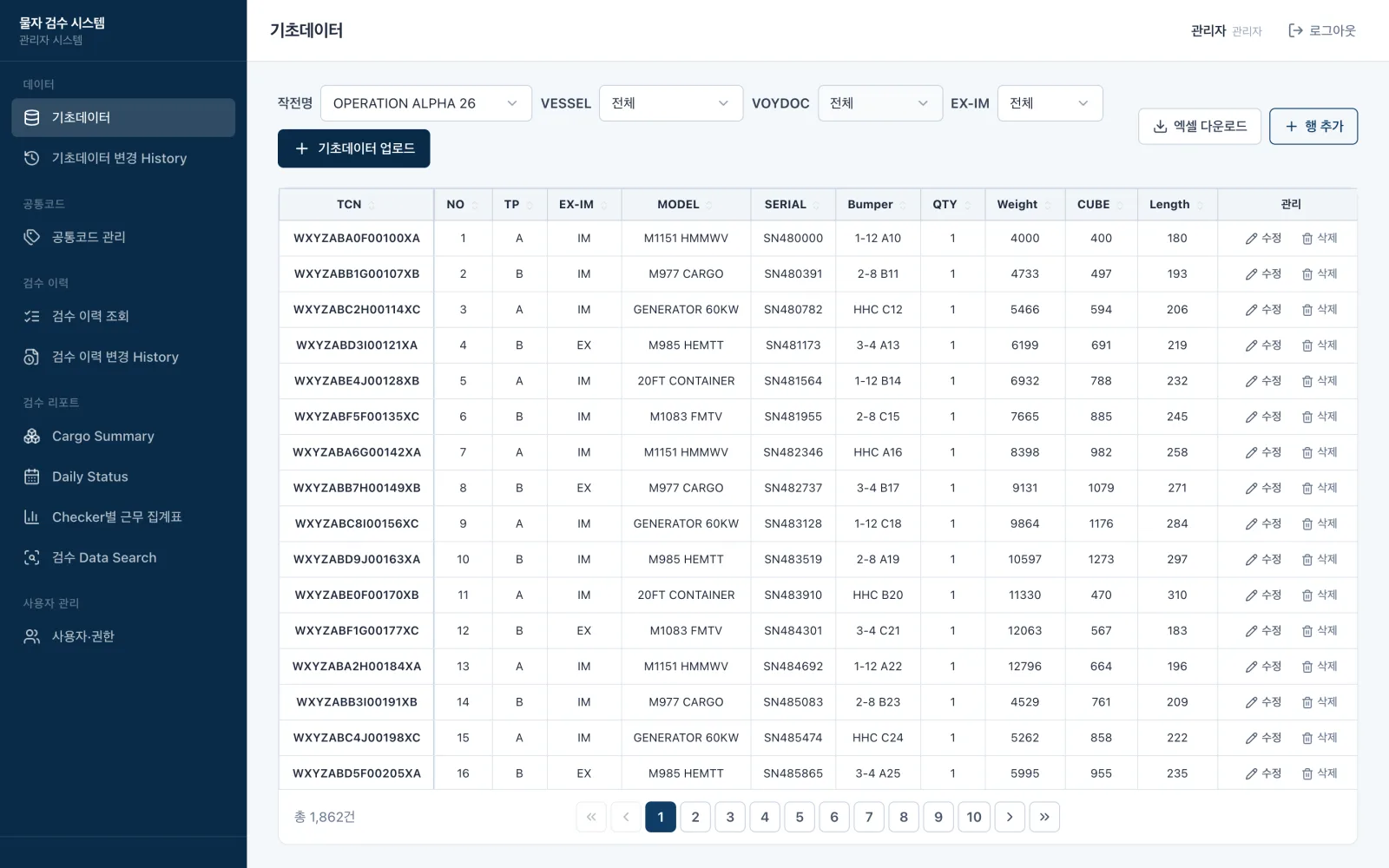Click the 검수 이력 변경 History icon
1389x868 pixels.
click(32, 357)
